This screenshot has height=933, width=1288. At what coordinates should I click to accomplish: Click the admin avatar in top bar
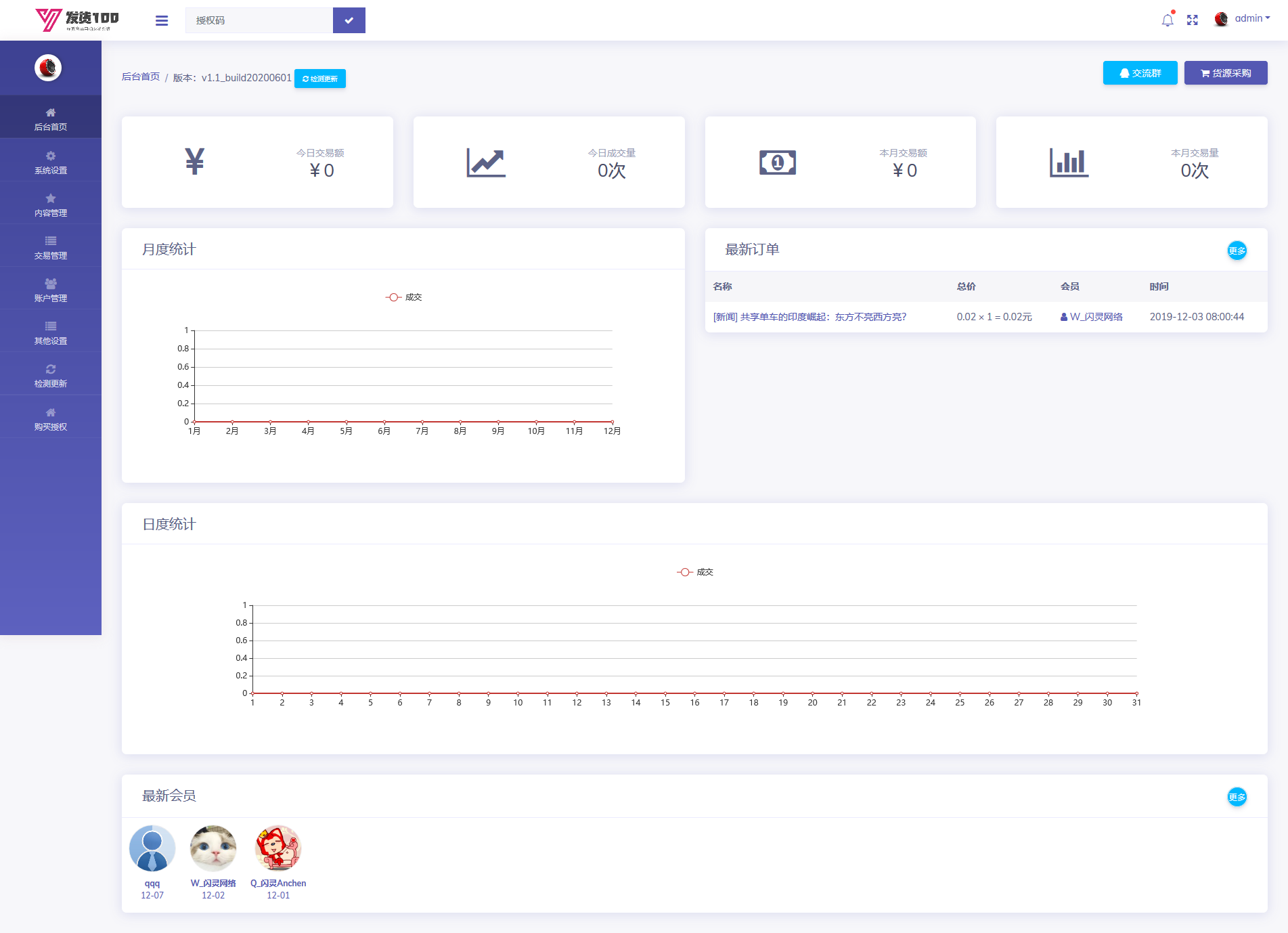[x=1221, y=19]
